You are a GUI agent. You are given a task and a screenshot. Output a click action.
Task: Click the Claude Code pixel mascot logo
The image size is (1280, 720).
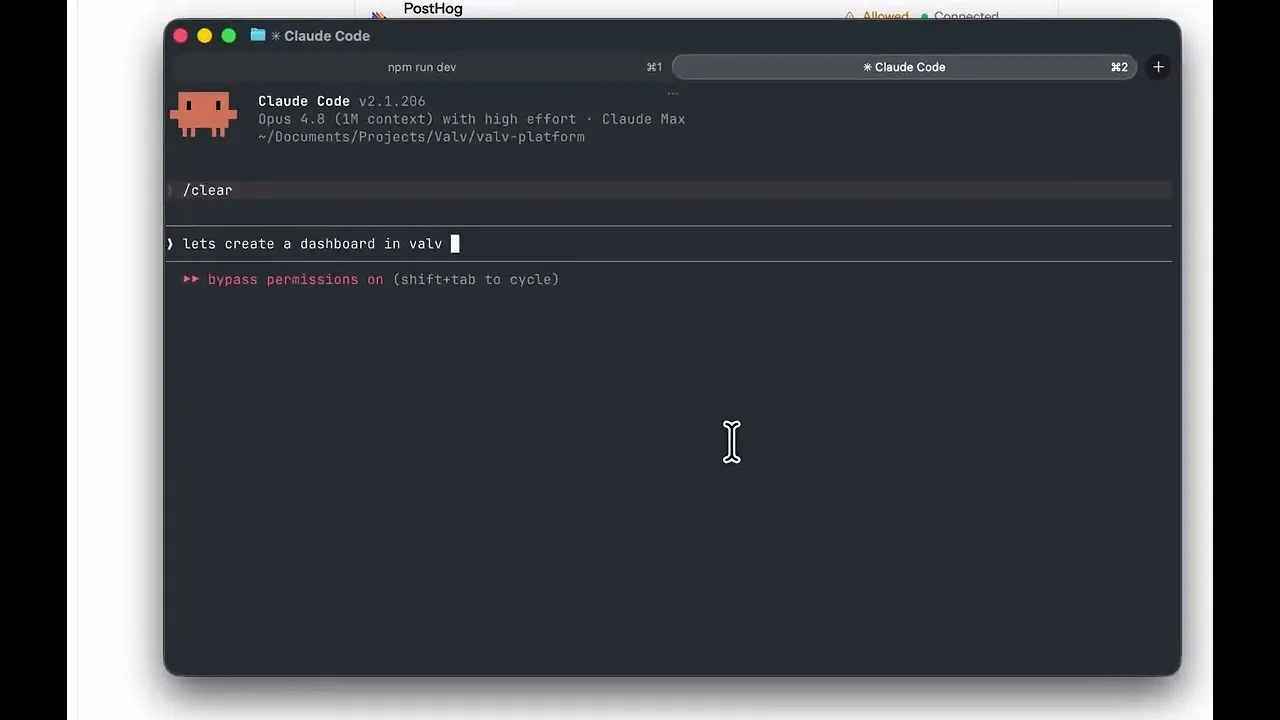tap(204, 115)
